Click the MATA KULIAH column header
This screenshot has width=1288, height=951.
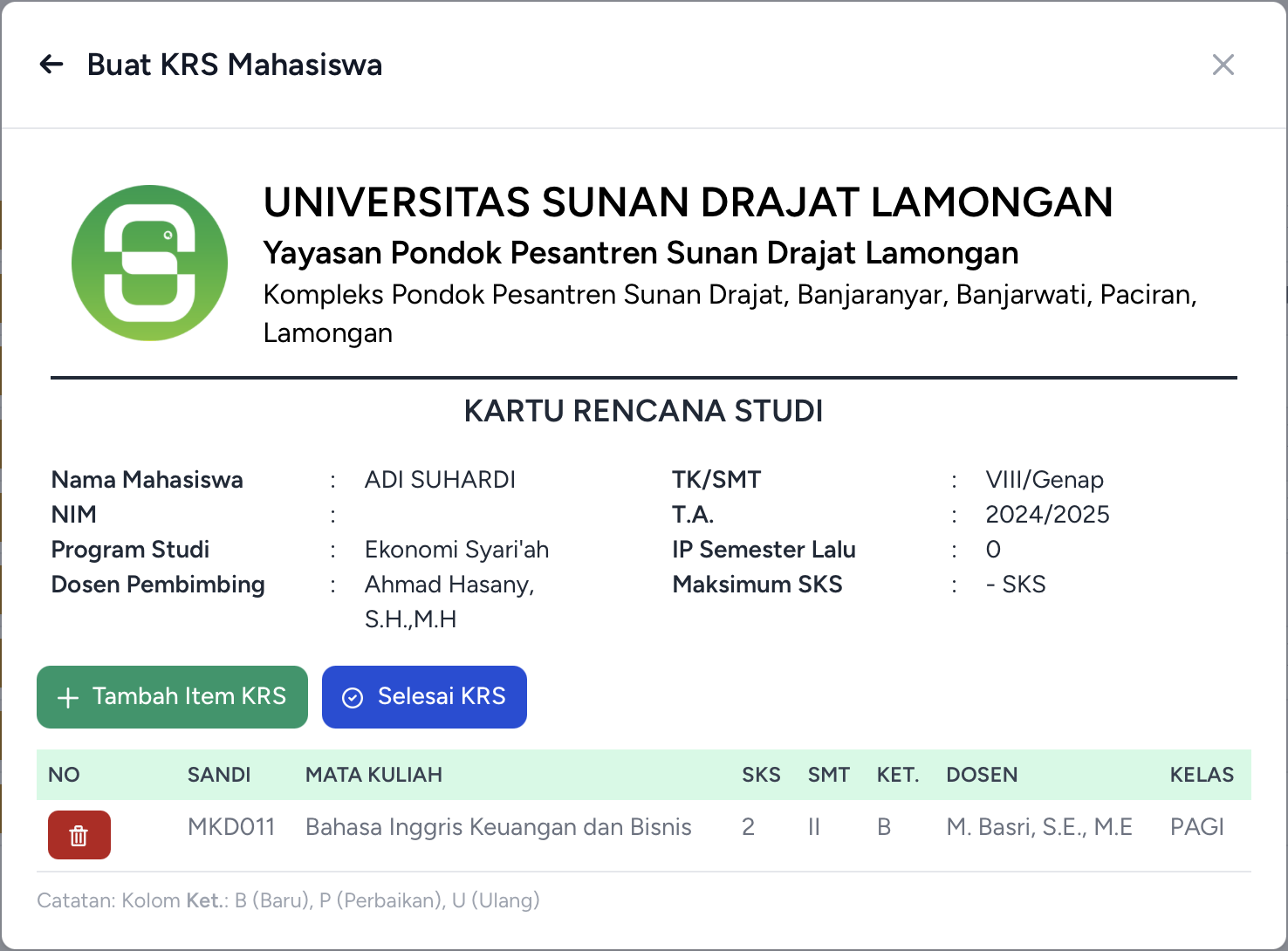click(373, 775)
